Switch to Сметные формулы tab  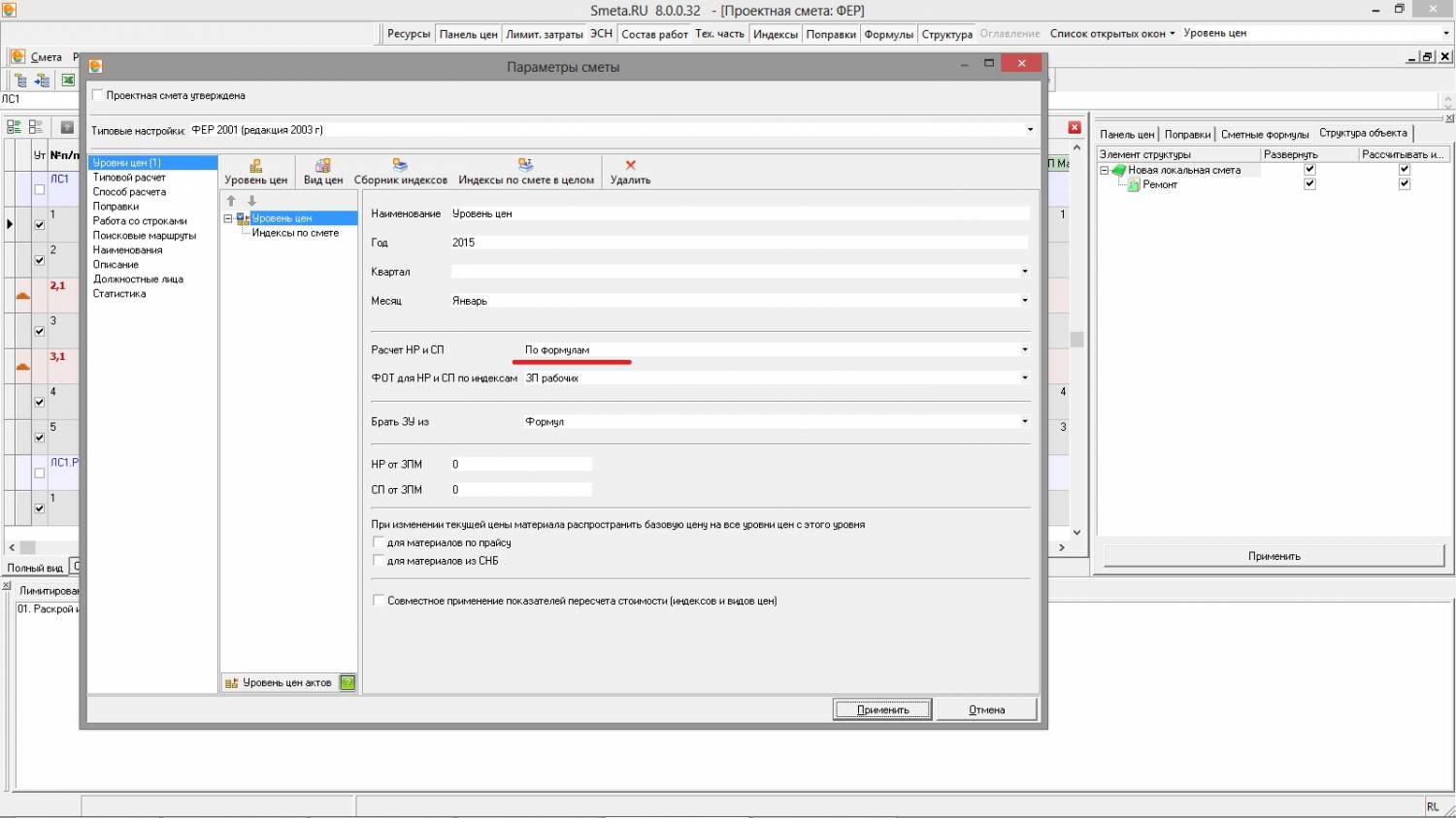point(1265,134)
